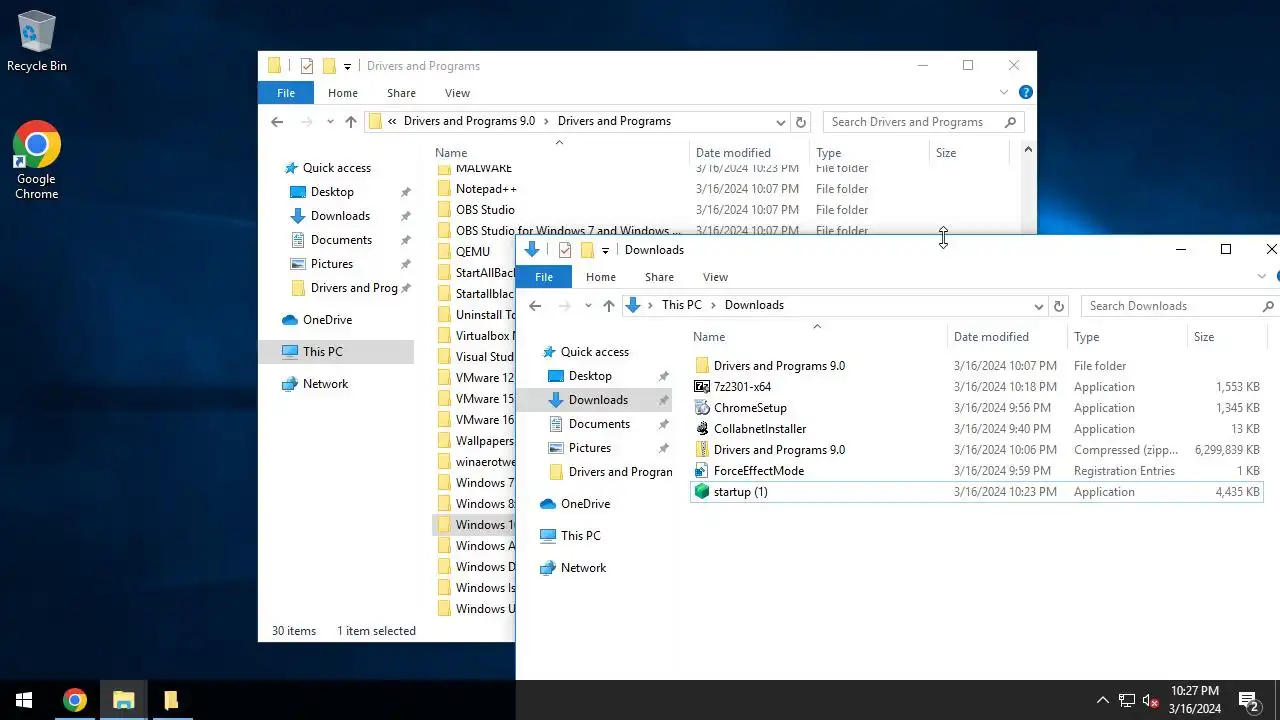Switch to highlighted File Explorer taskbar button
This screenshot has width=1280, height=720.
(124, 700)
